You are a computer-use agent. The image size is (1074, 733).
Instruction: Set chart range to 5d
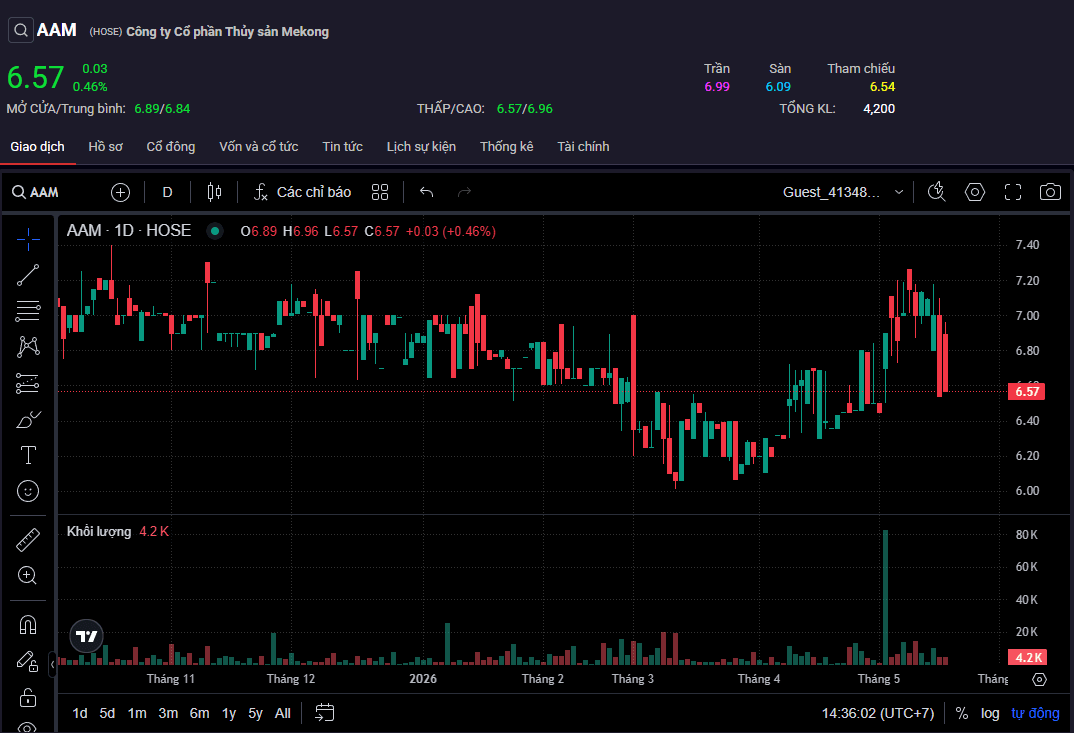[x=108, y=713]
